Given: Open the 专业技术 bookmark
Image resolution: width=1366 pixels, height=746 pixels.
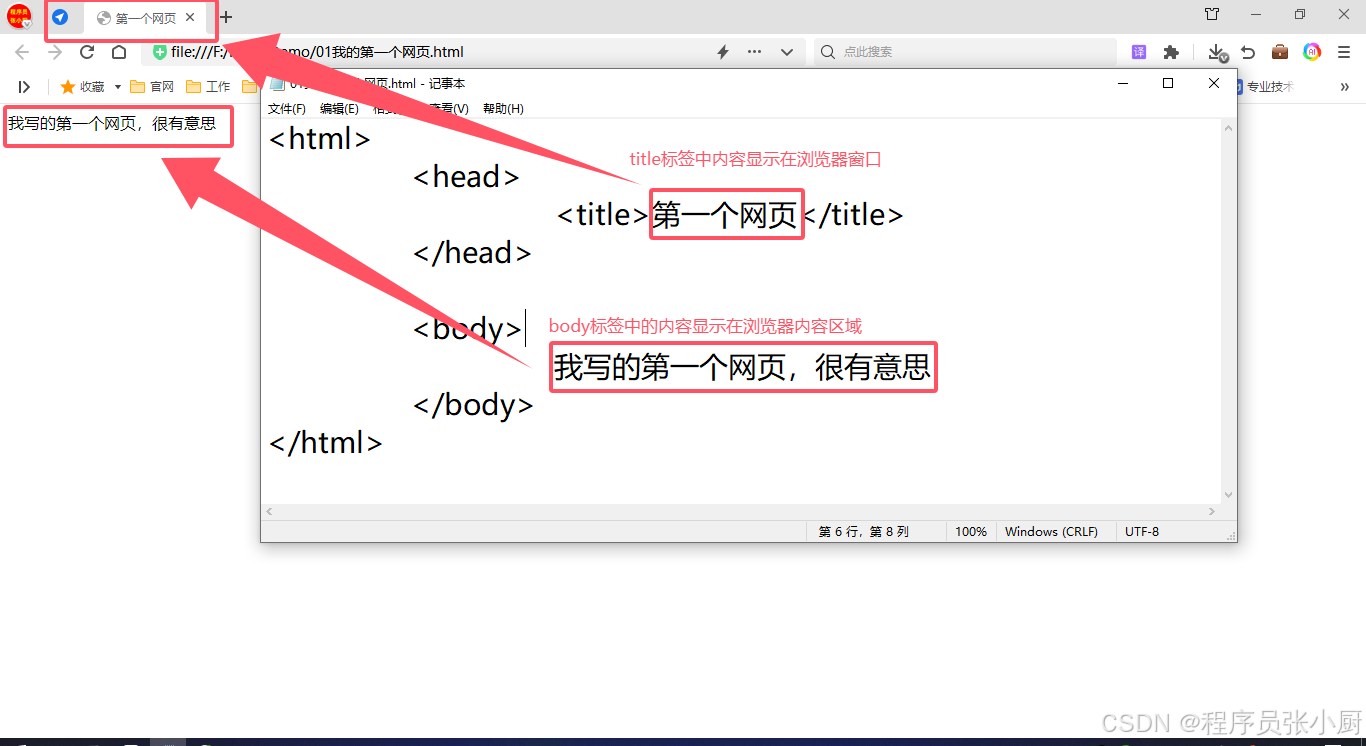Looking at the screenshot, I should 1263,87.
